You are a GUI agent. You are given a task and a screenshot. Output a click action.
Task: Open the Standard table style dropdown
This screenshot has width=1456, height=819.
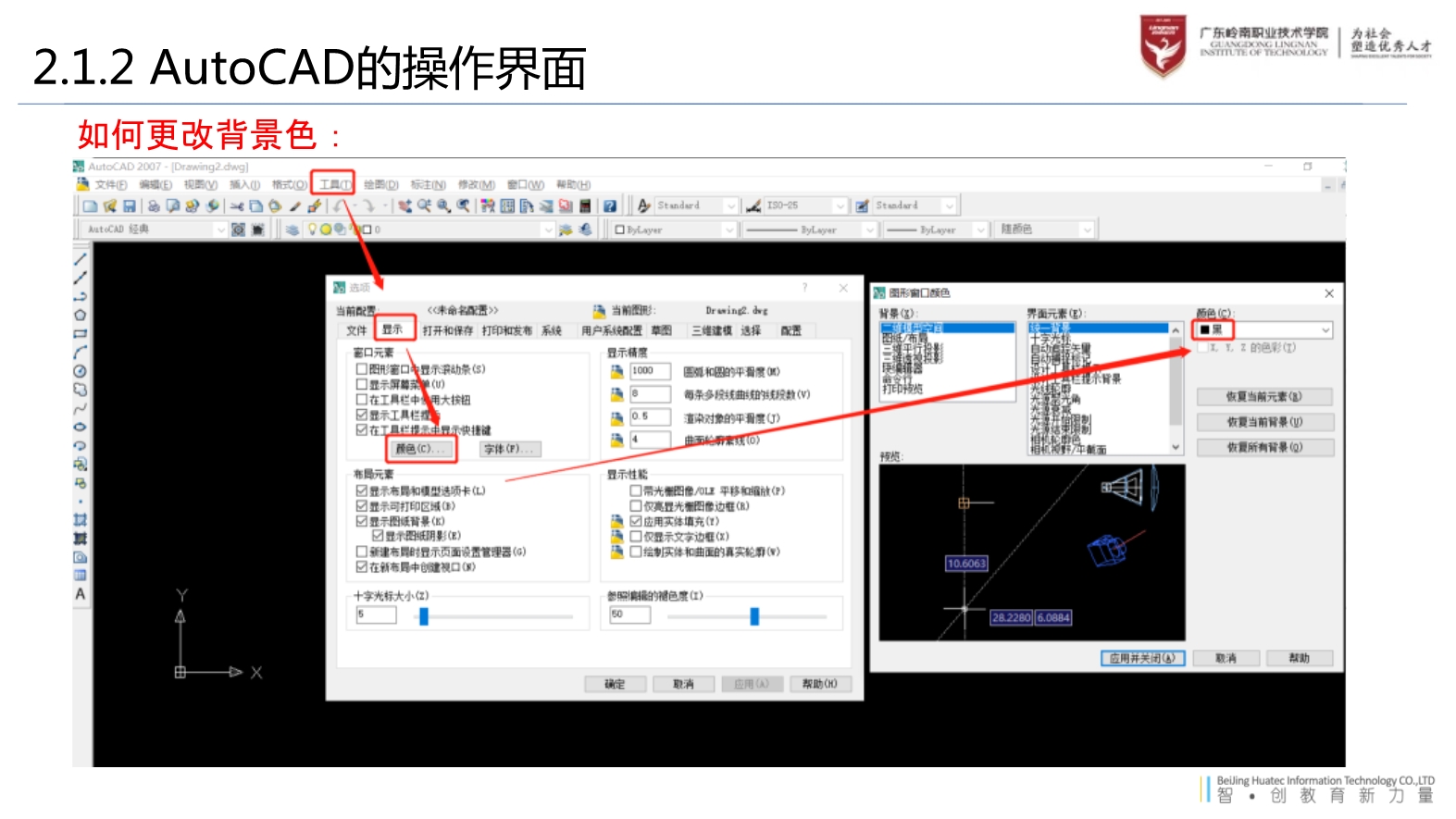(915, 205)
